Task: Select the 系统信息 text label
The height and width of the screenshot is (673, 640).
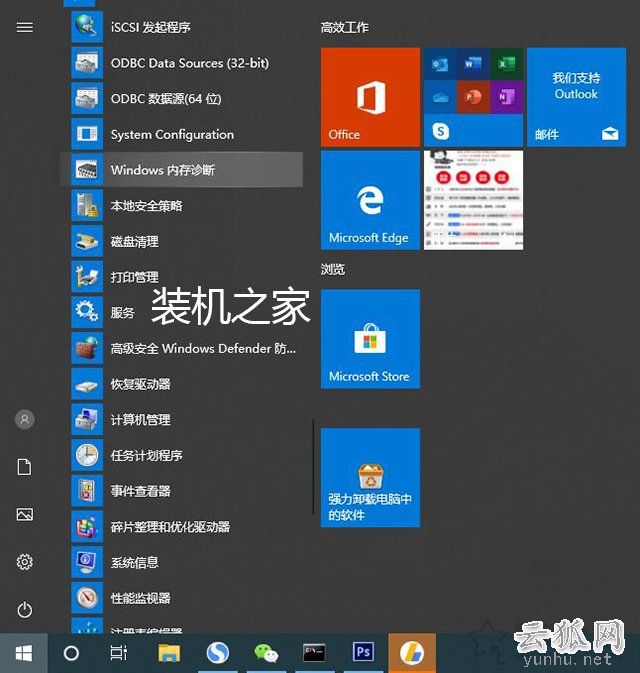Action: pyautogui.click(x=134, y=562)
